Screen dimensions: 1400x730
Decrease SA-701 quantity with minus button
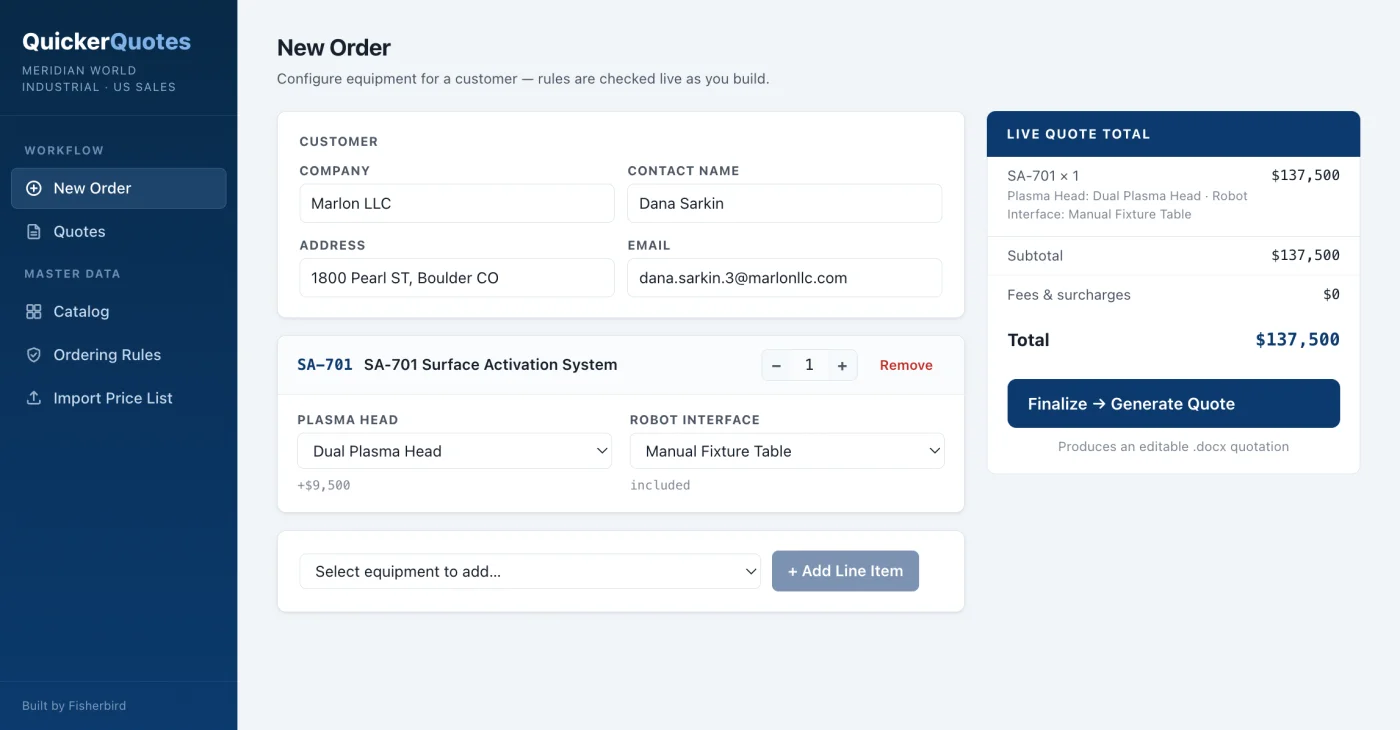click(776, 366)
